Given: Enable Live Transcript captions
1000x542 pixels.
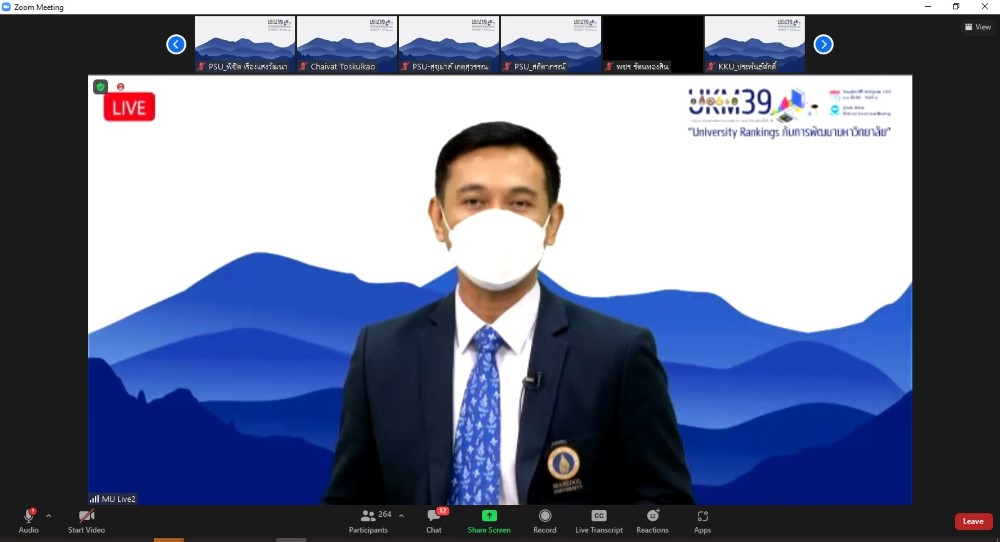Looking at the screenshot, I should (599, 519).
